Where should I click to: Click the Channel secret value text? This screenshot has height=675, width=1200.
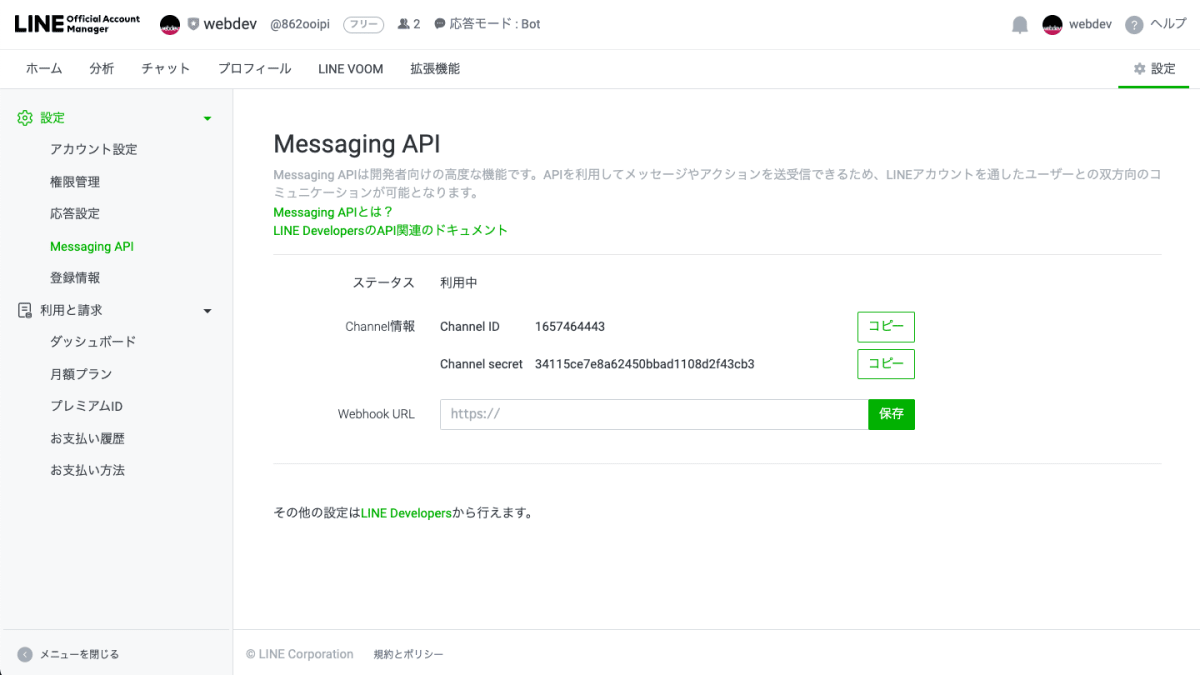[645, 364]
